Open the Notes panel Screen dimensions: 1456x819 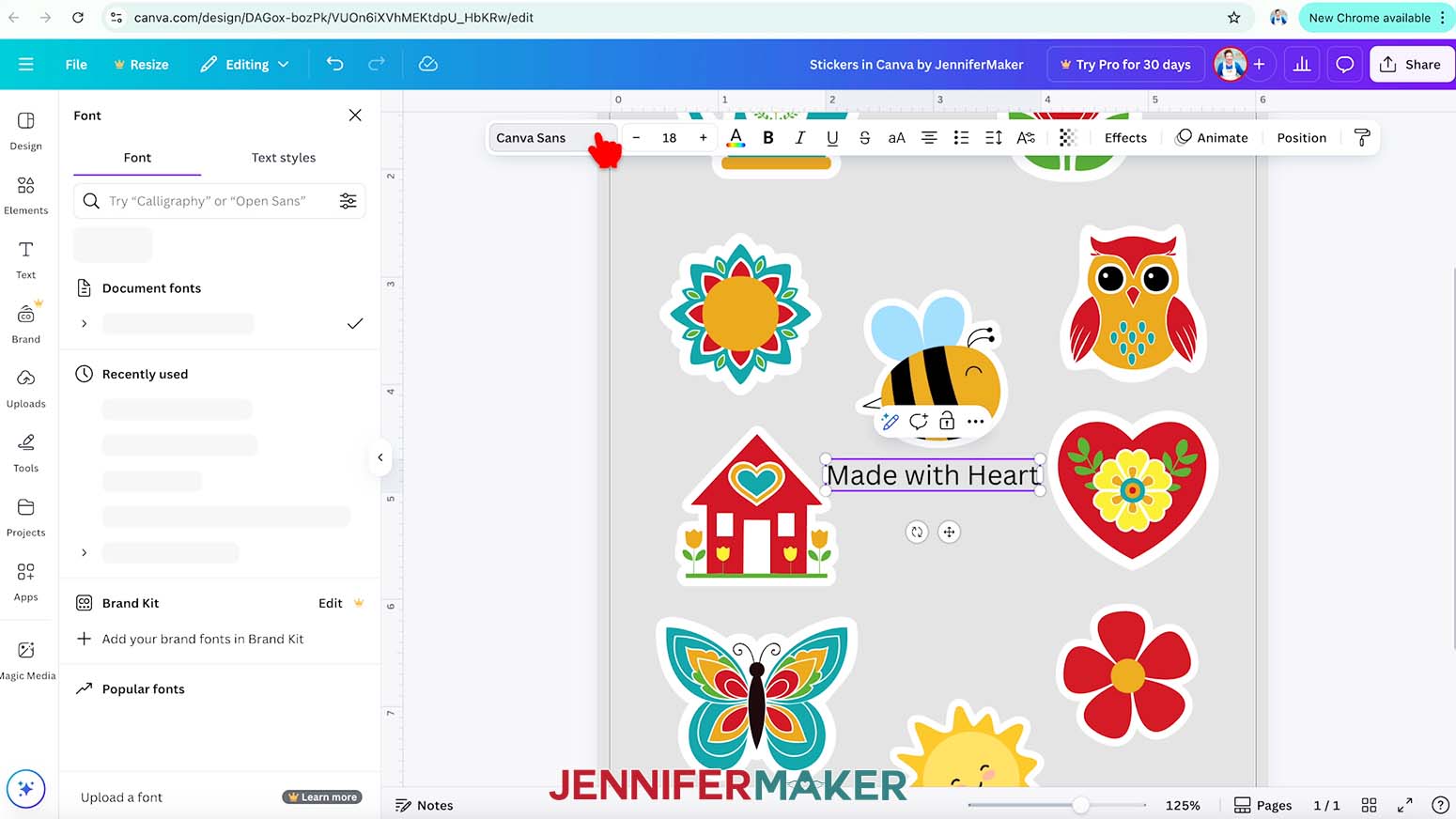425,805
